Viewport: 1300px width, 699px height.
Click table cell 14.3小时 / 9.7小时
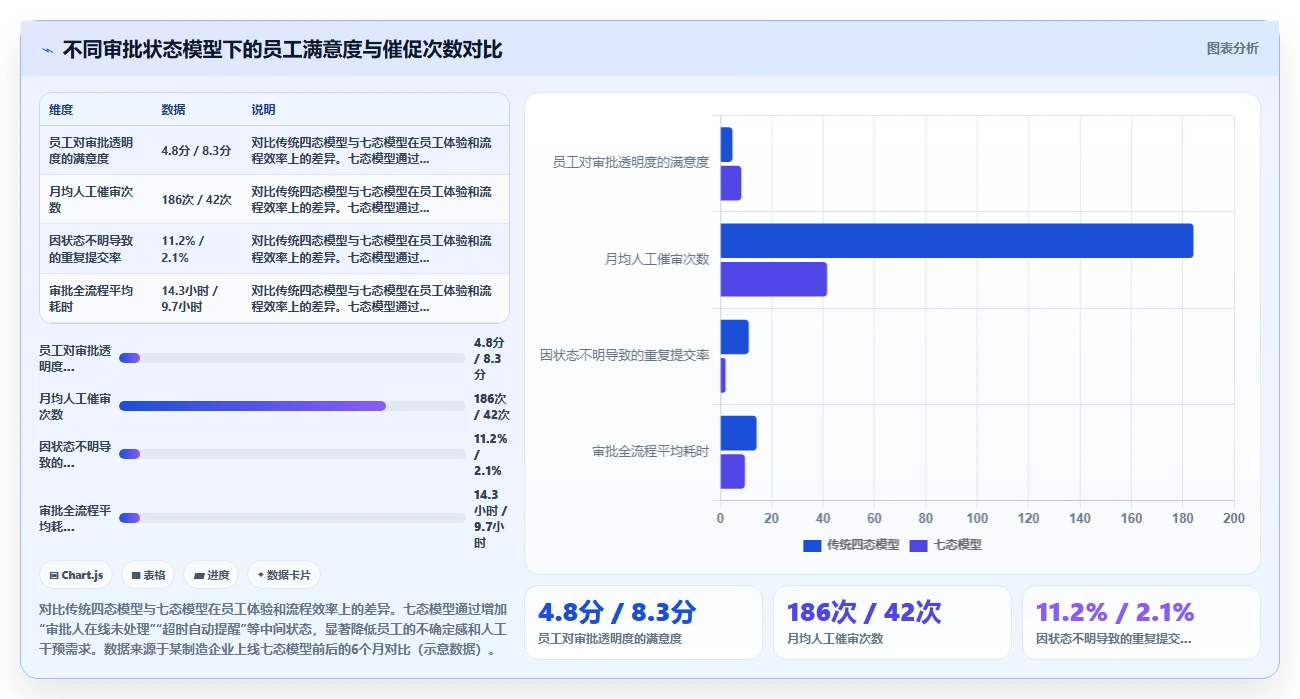(x=189, y=298)
